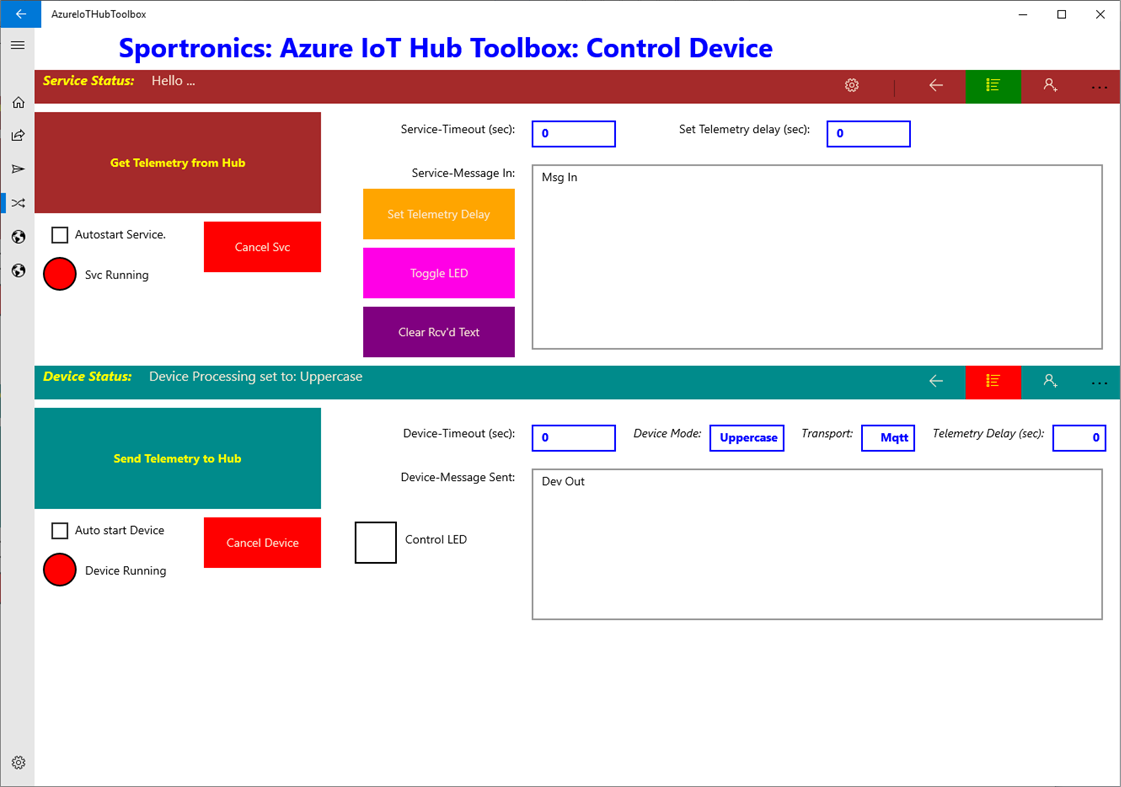Enable the Autostart Service checkbox

click(x=60, y=234)
